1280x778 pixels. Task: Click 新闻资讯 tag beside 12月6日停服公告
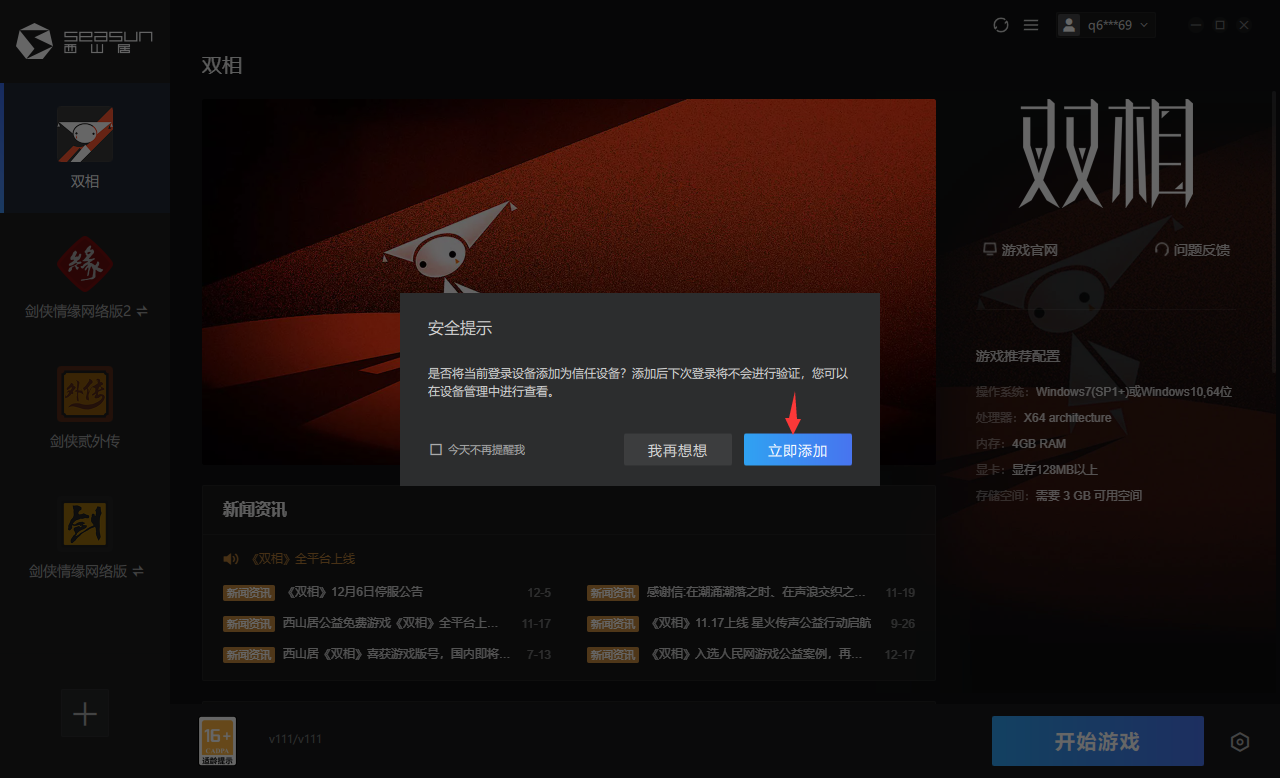tap(248, 593)
